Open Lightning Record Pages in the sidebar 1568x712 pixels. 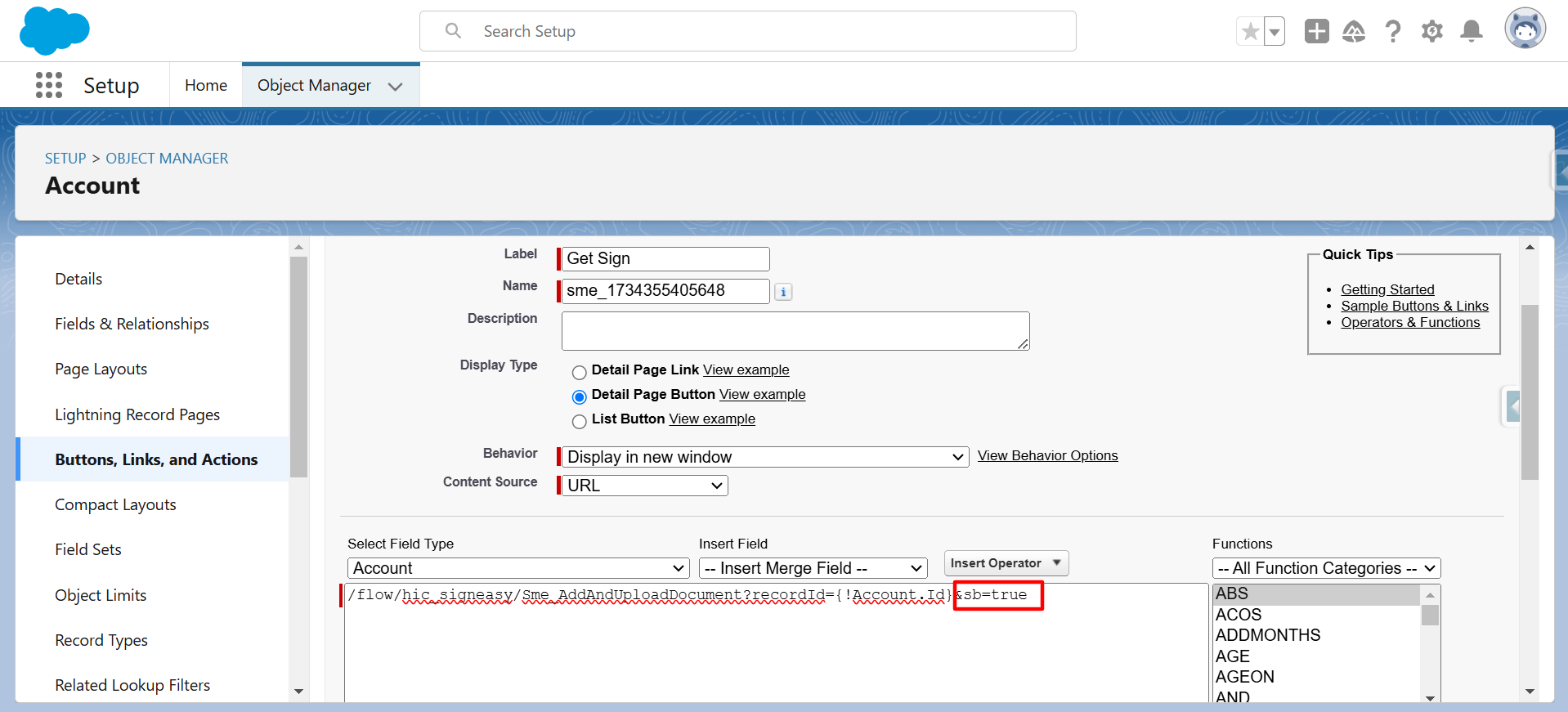click(x=137, y=414)
